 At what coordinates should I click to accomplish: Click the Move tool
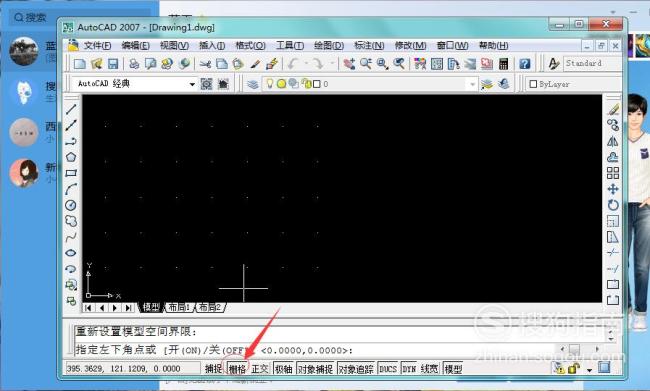click(613, 189)
